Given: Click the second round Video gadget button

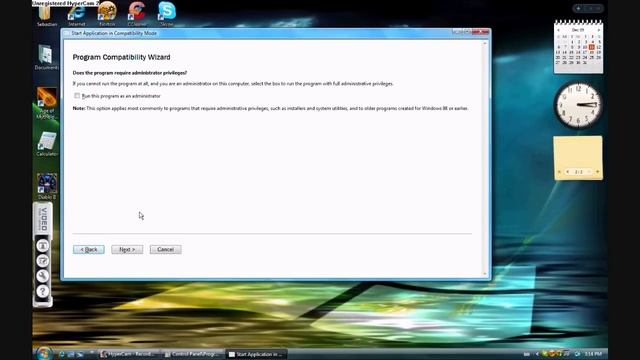Looking at the screenshot, I should pyautogui.click(x=42, y=261).
